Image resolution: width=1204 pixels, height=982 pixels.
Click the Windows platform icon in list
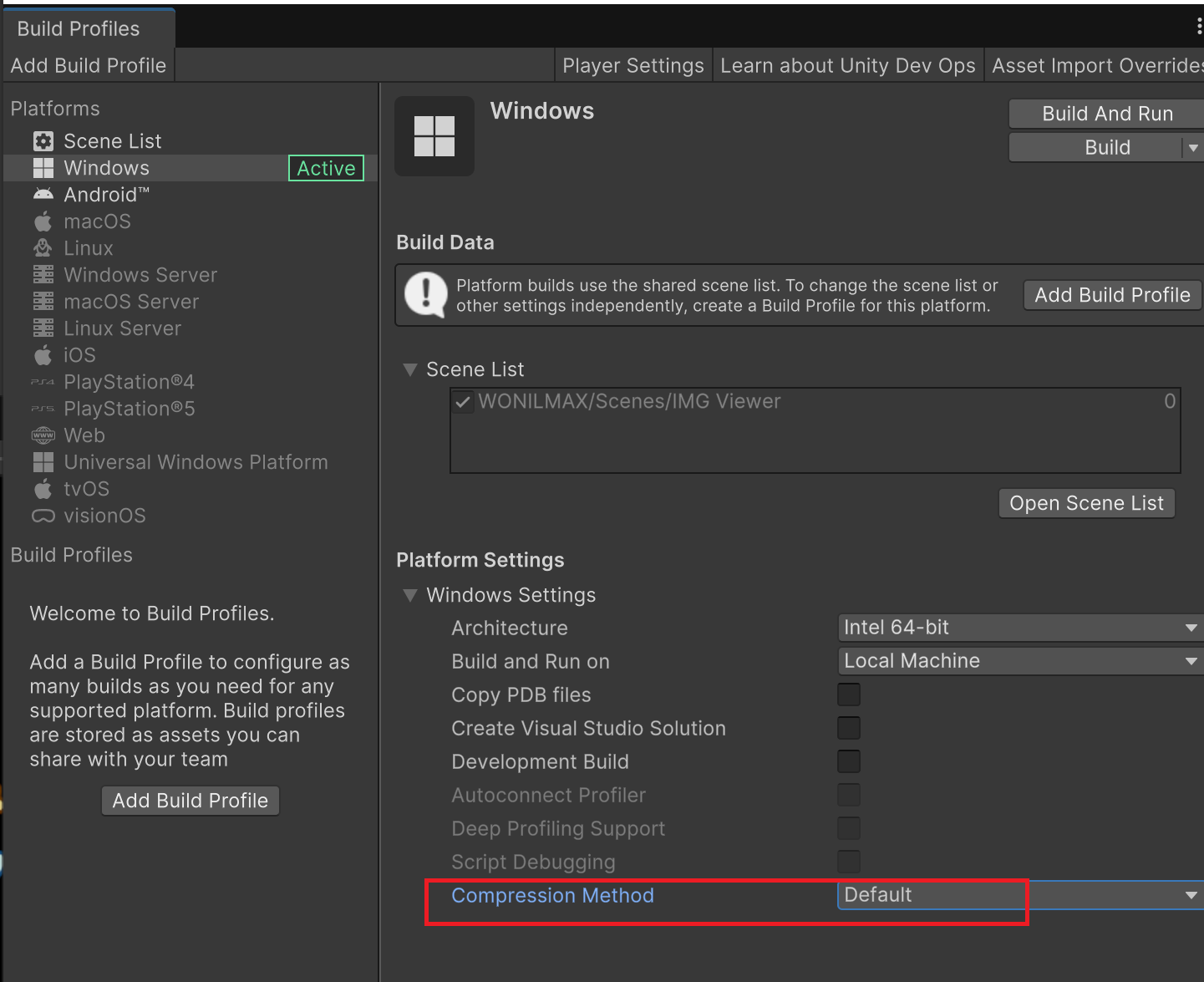point(43,168)
